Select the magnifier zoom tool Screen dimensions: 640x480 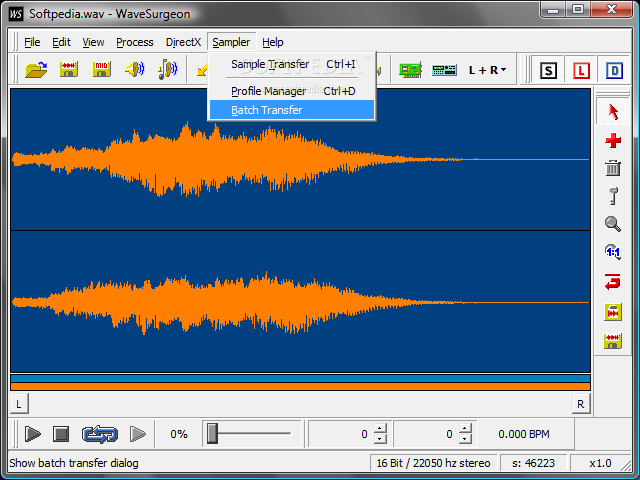coord(613,224)
